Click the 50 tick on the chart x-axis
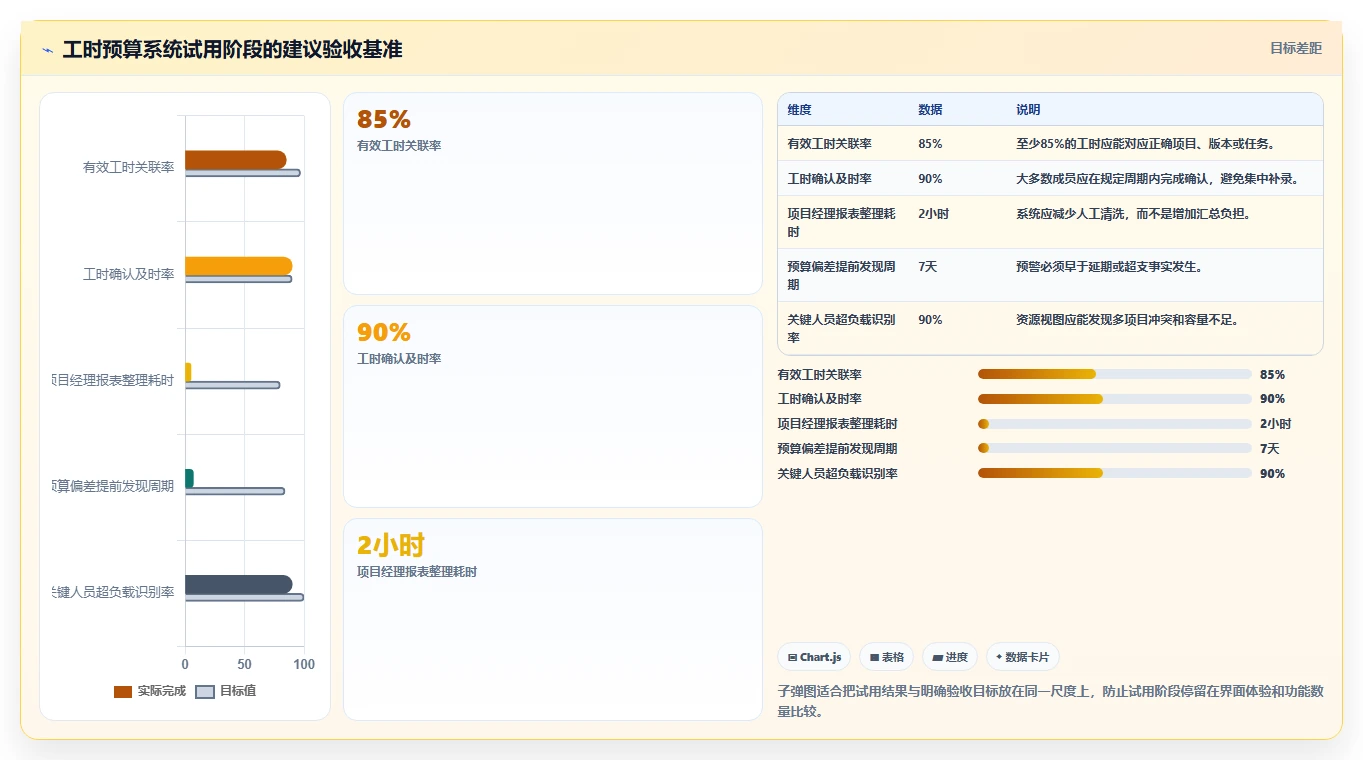This screenshot has width=1363, height=760. click(244, 665)
